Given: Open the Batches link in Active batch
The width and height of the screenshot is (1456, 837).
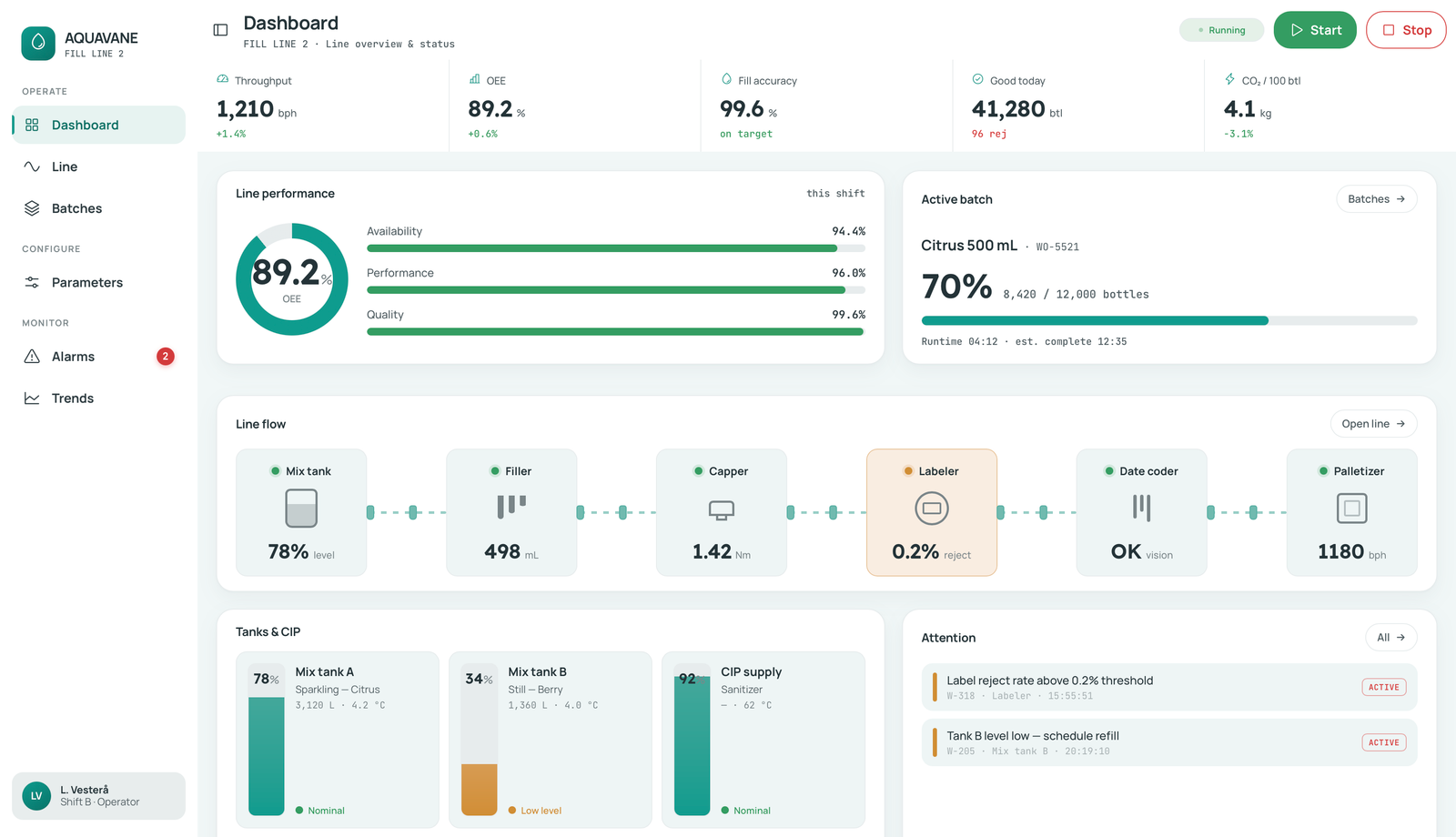Looking at the screenshot, I should pos(1376,199).
